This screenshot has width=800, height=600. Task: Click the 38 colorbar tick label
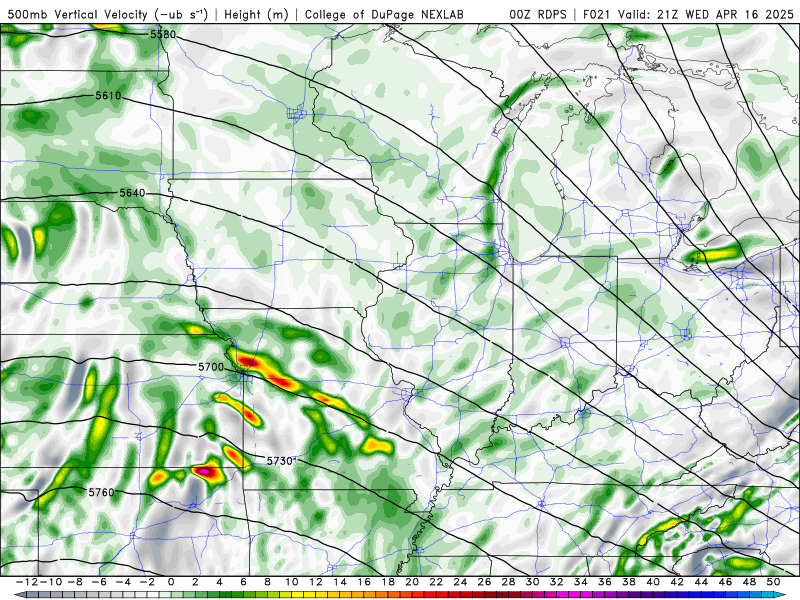coord(629,582)
